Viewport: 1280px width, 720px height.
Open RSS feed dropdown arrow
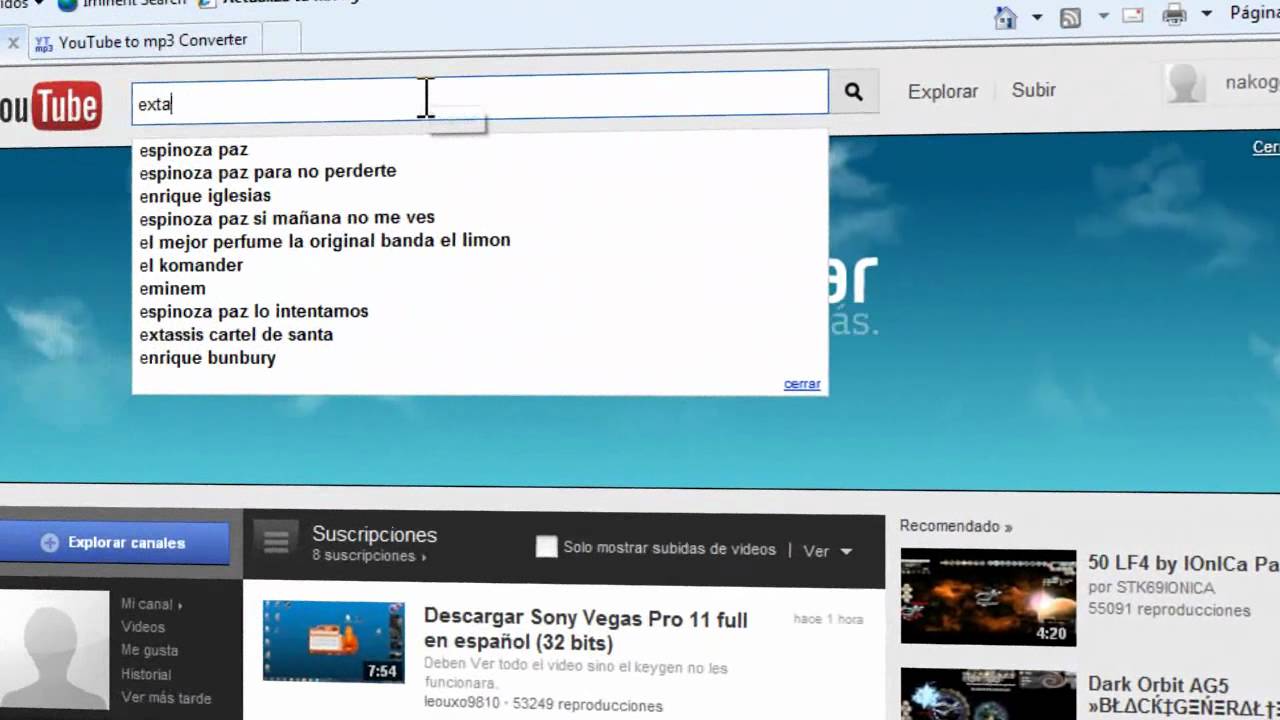pyautogui.click(x=1103, y=16)
